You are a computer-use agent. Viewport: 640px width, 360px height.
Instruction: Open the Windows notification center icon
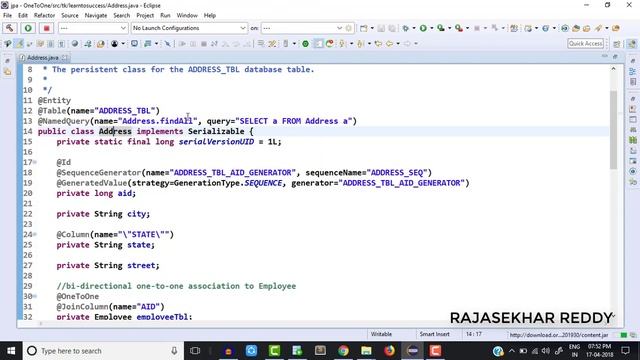626,351
